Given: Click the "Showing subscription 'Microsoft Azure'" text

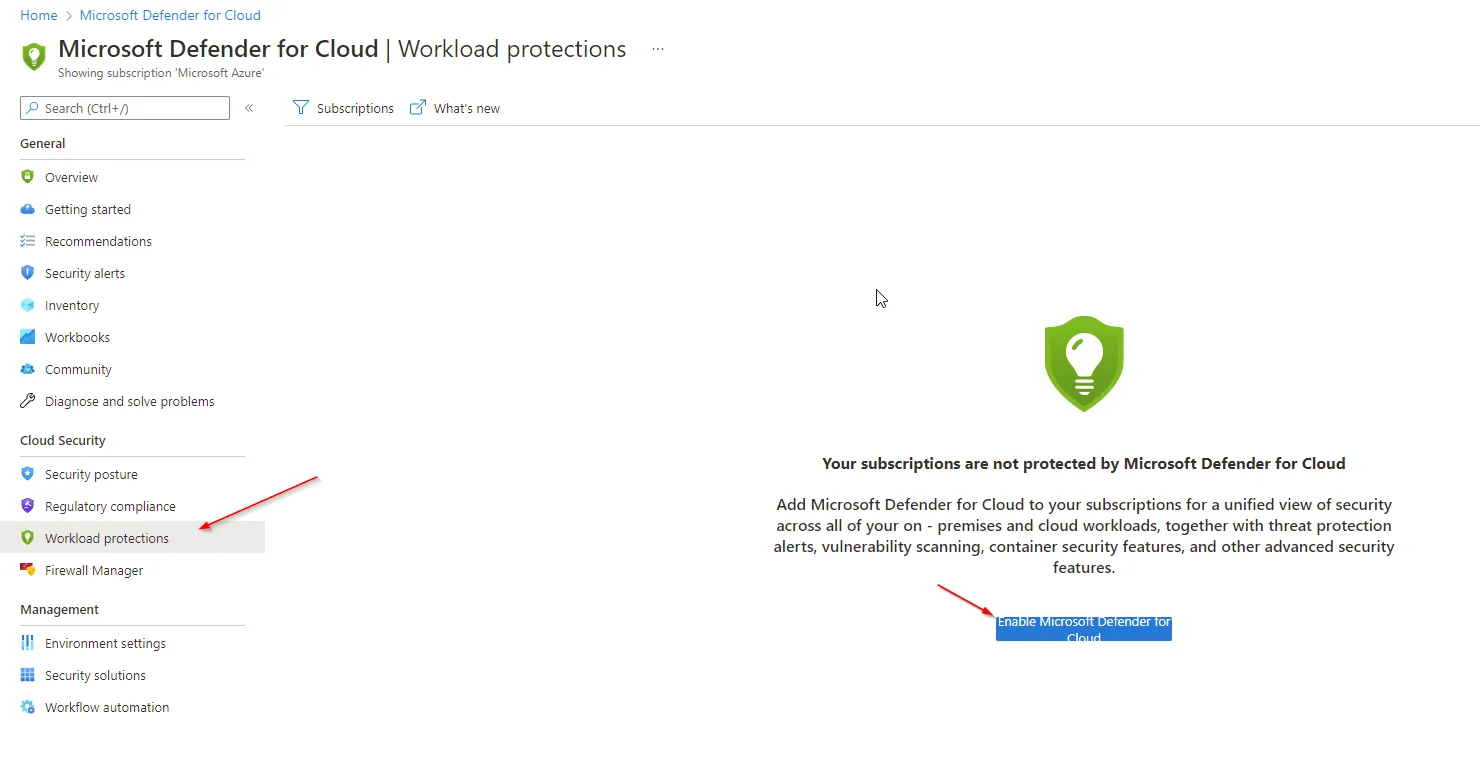Looking at the screenshot, I should (161, 73).
